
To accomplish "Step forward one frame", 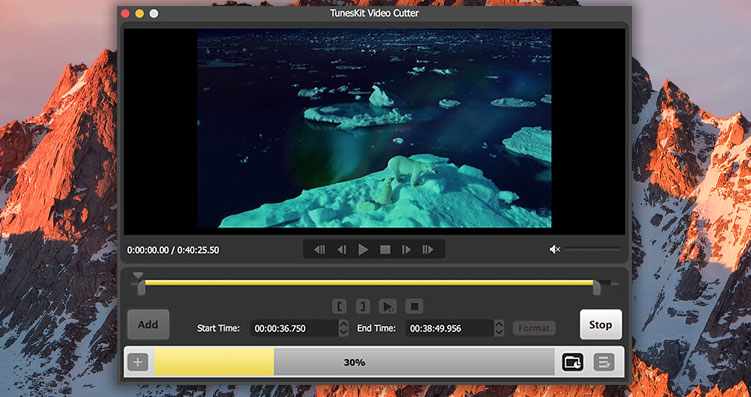I will pyautogui.click(x=406, y=250).
